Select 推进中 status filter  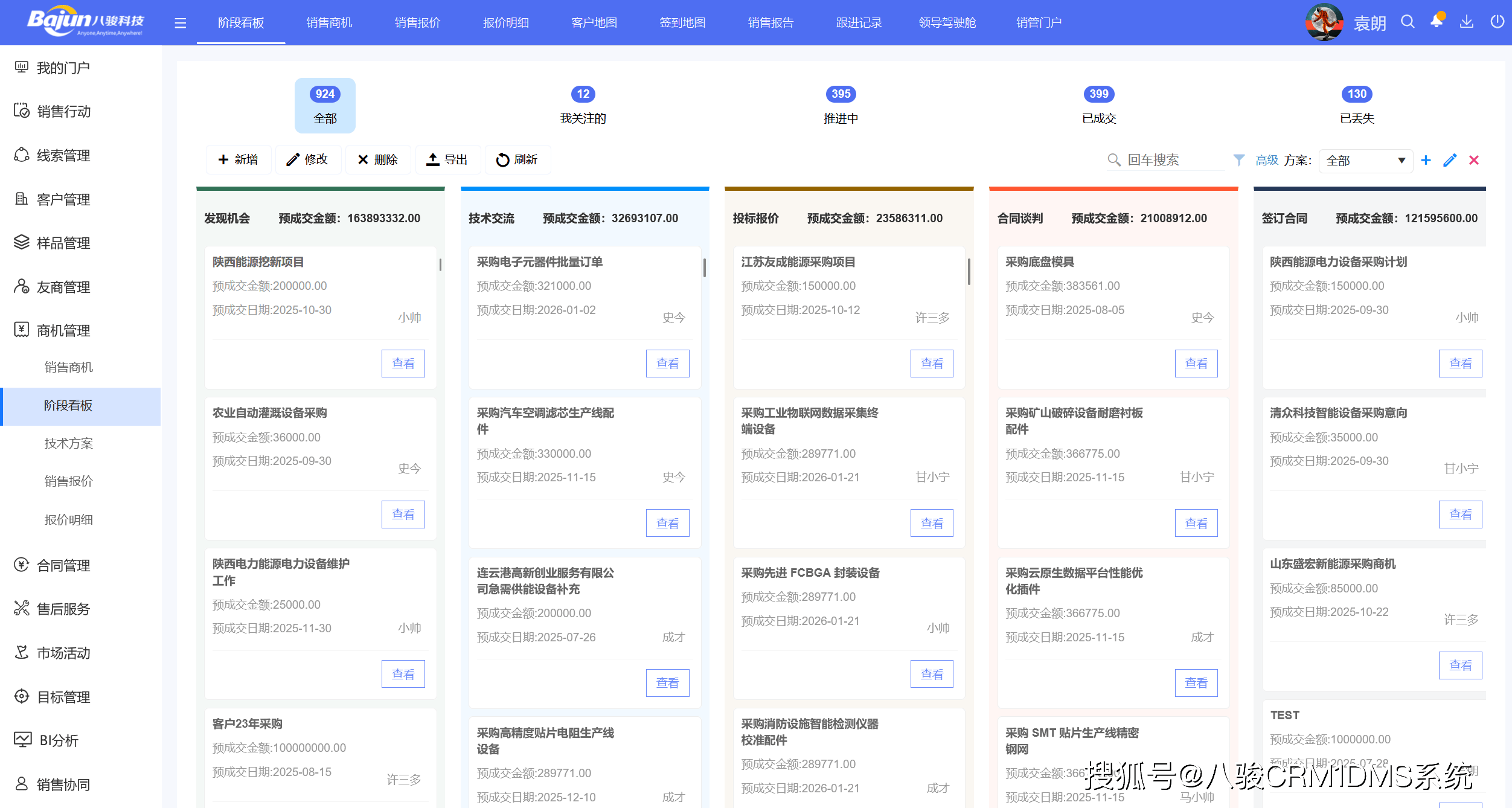point(841,105)
